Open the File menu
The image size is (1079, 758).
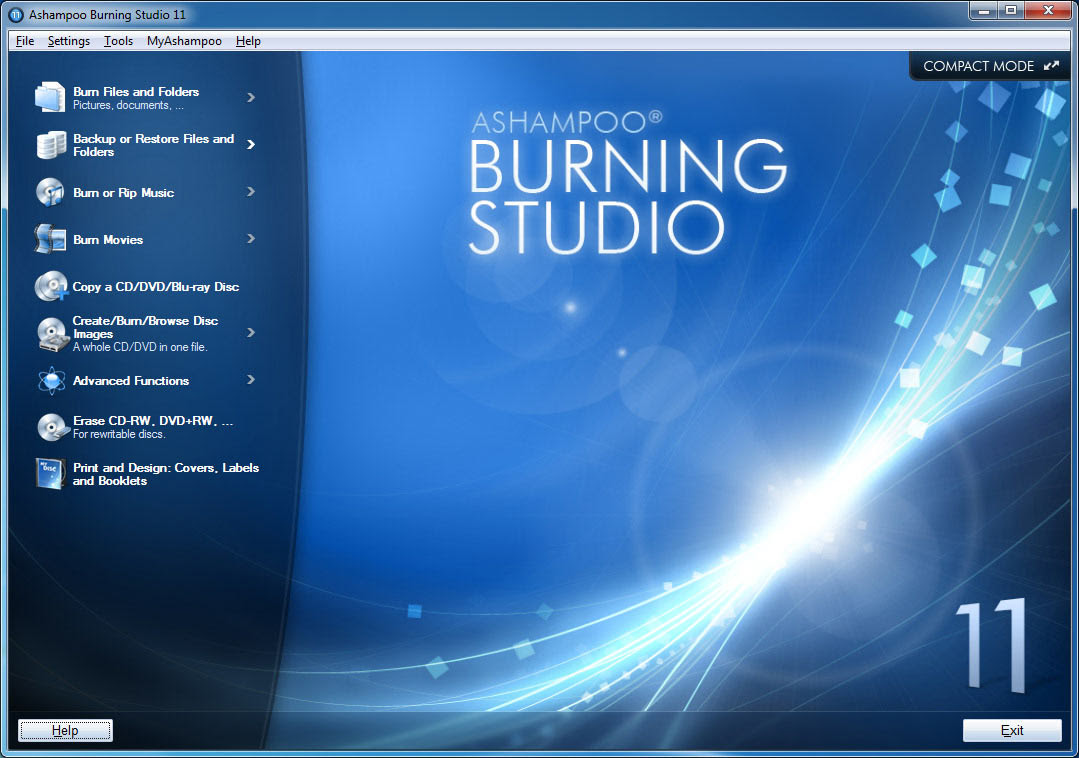25,41
